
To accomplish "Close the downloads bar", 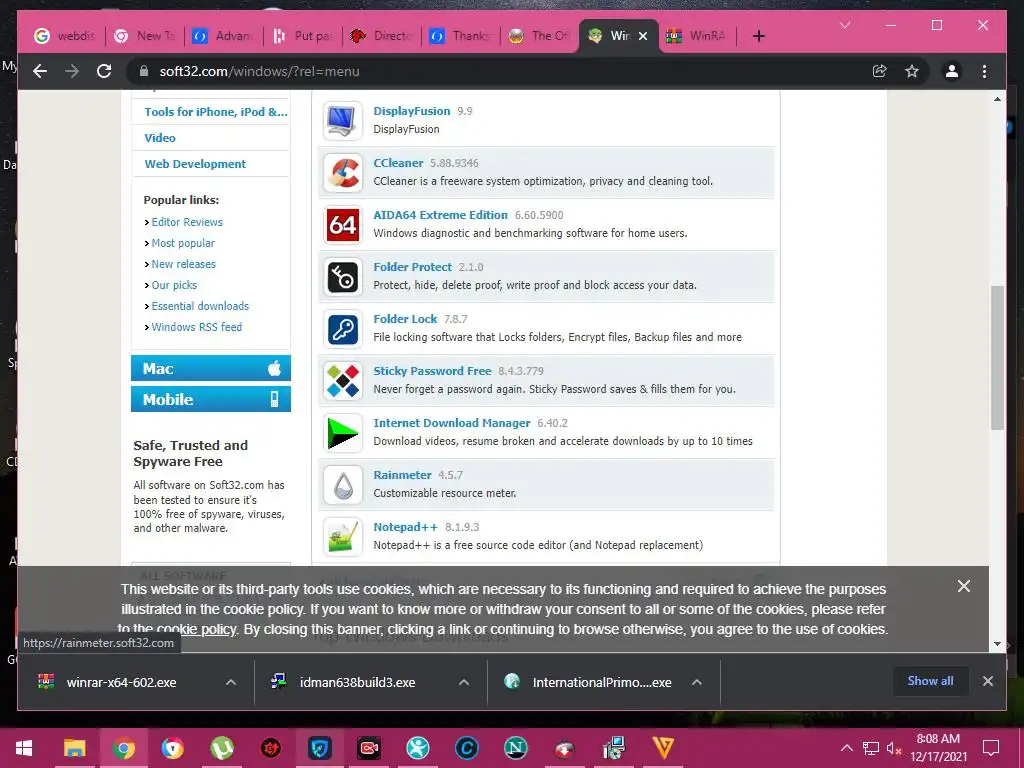I will click(987, 681).
